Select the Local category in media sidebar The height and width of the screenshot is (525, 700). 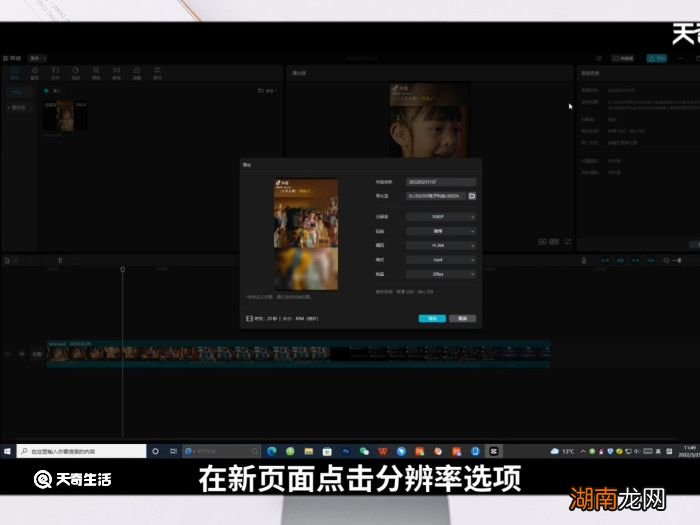tap(17, 92)
